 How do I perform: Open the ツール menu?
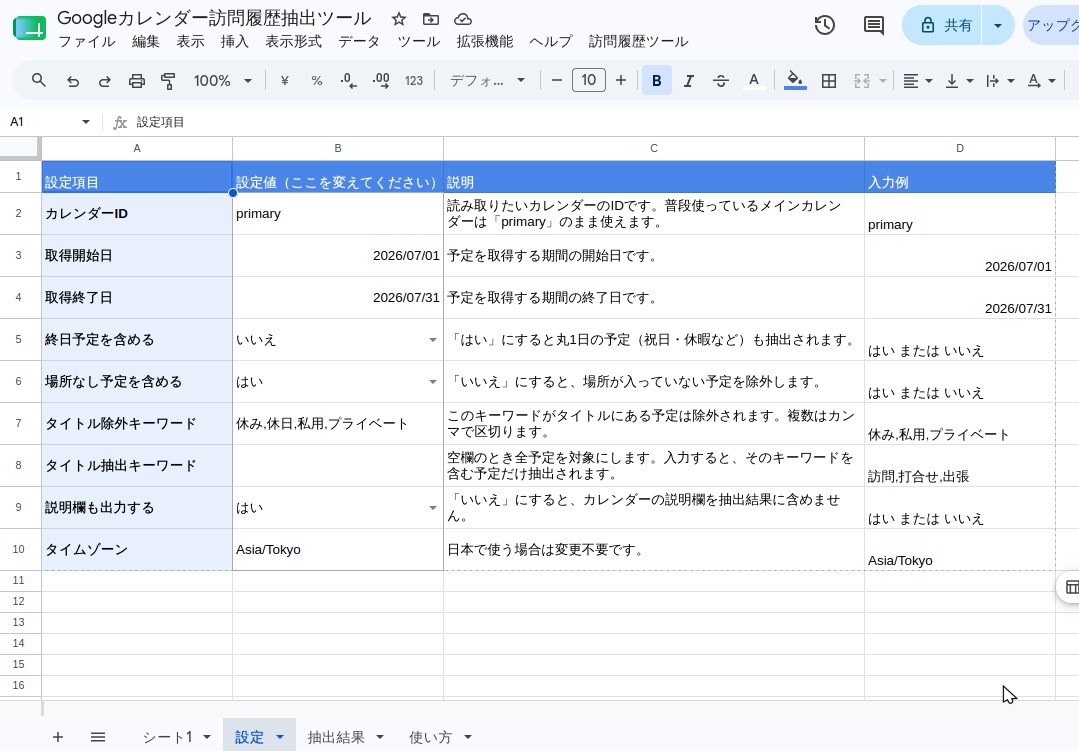(x=418, y=41)
